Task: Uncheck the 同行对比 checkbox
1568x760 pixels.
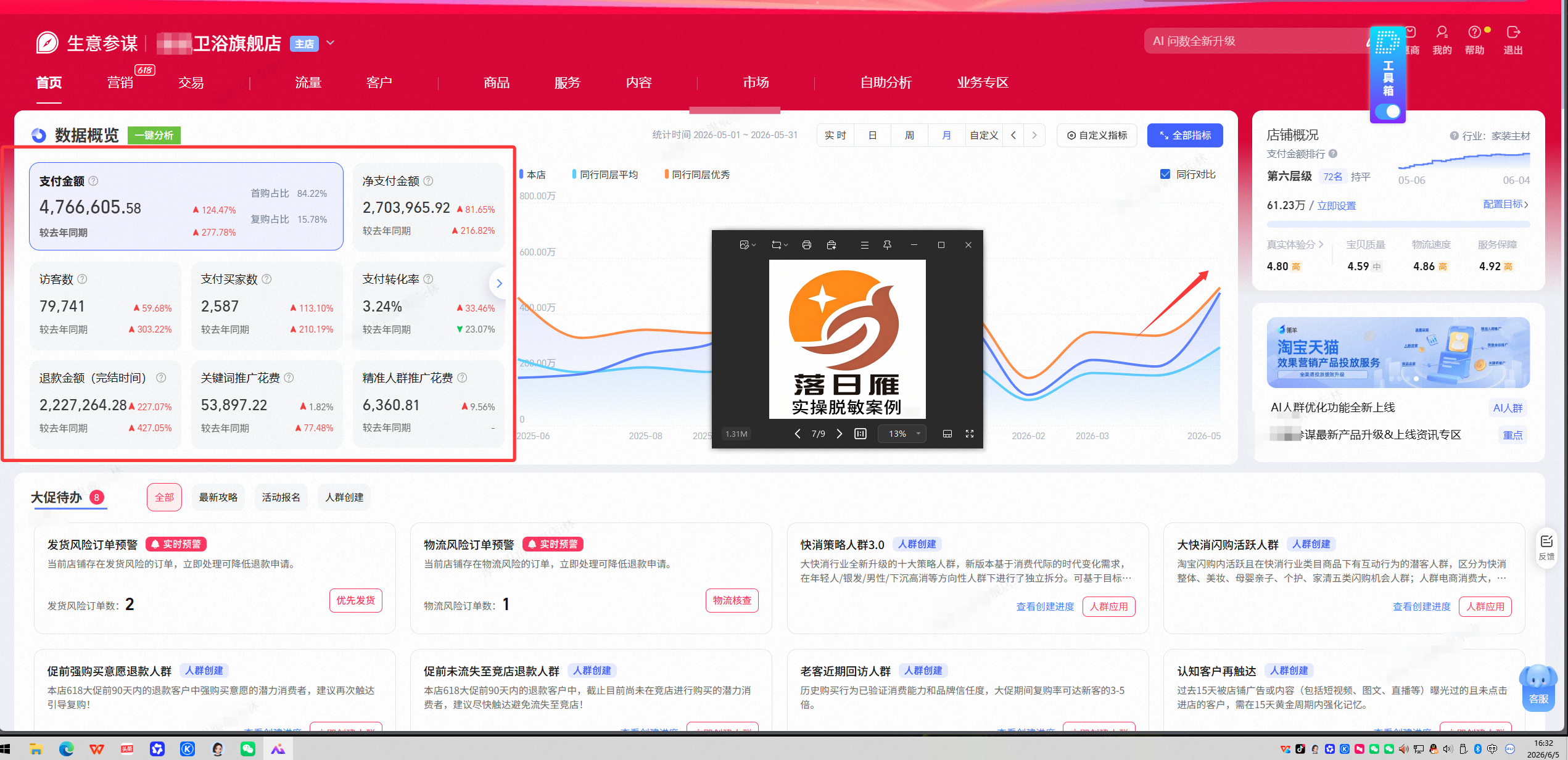Action: (x=1165, y=174)
